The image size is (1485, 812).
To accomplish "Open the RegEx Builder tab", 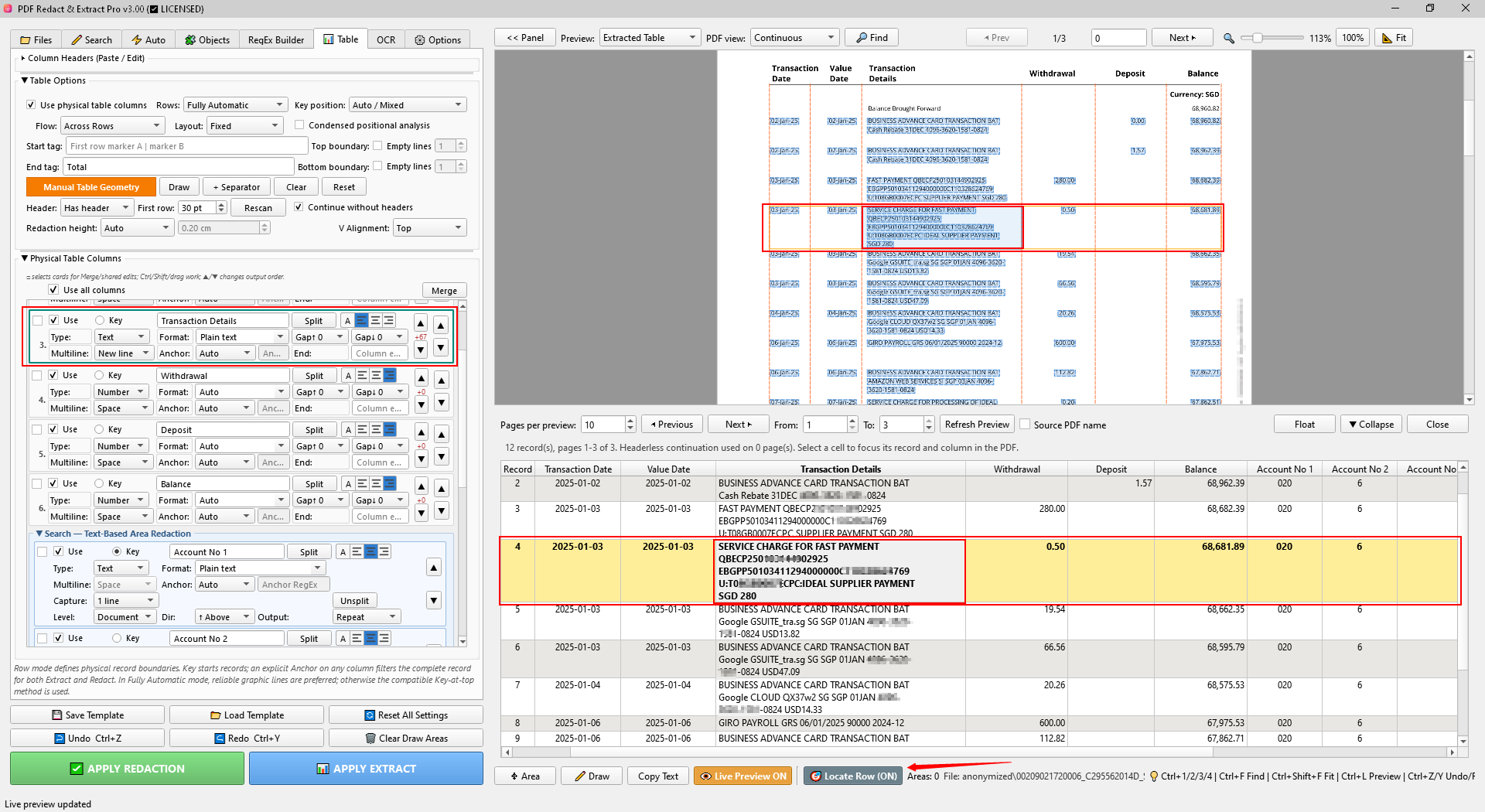I will tap(276, 40).
